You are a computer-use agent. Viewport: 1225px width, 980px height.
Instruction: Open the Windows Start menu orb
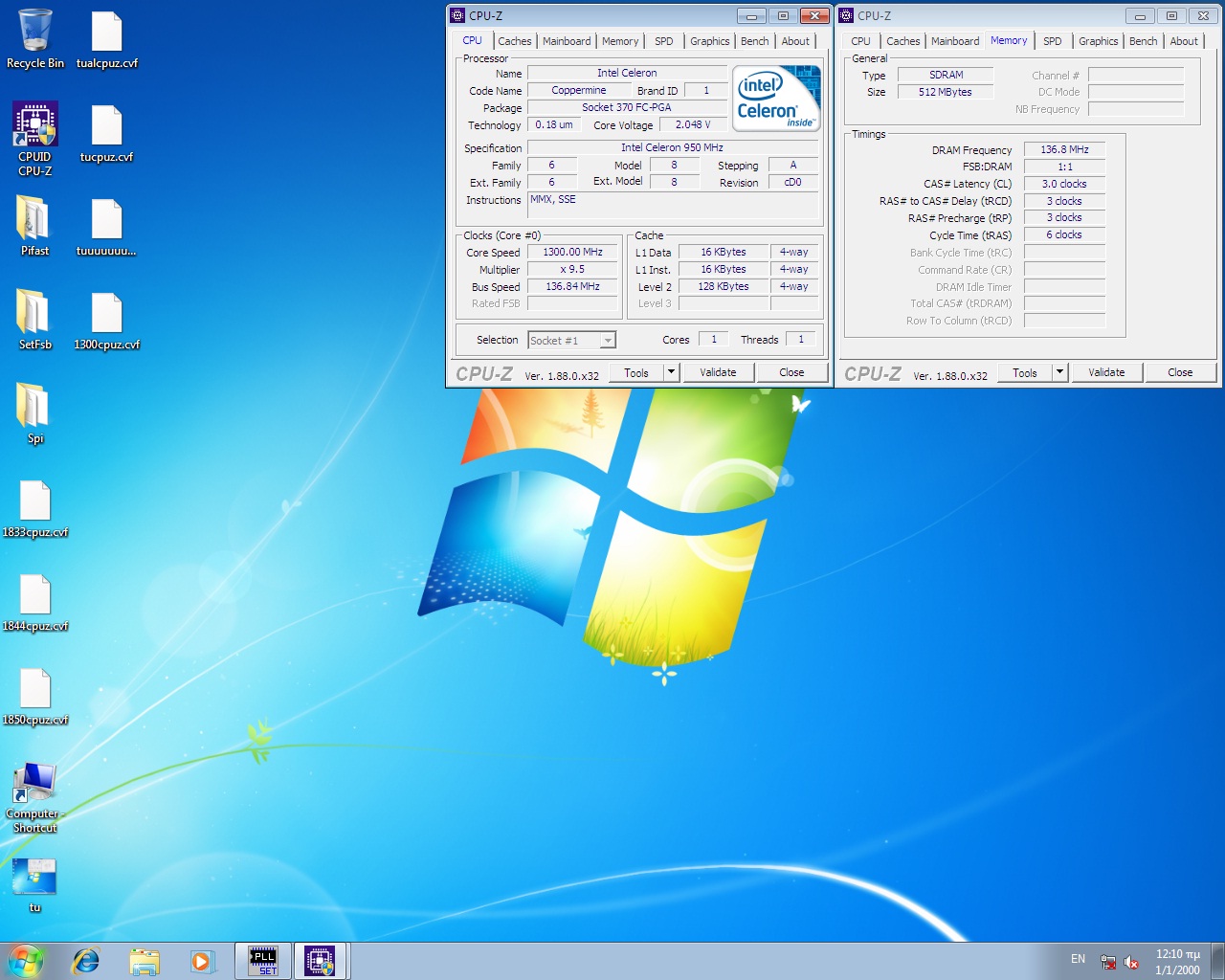pos(26,961)
